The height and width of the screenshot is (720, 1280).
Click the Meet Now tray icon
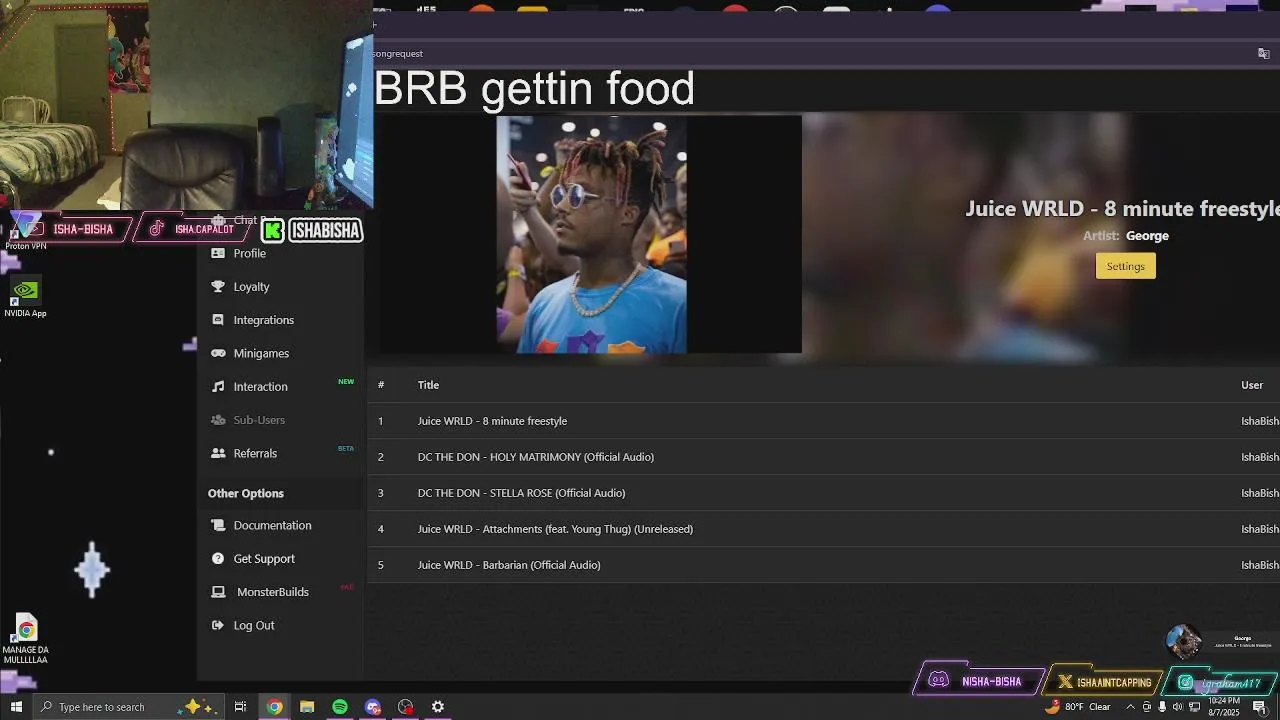(x=1146, y=707)
